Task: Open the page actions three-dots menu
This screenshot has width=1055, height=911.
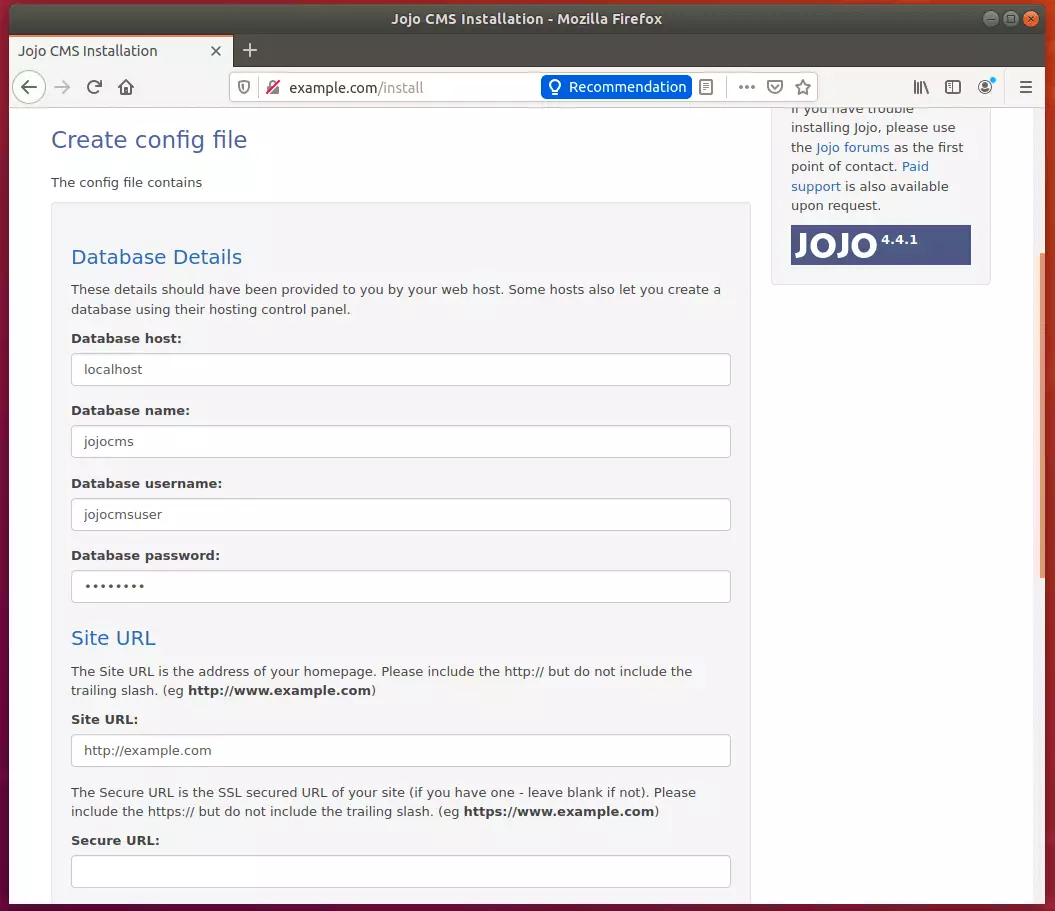Action: [x=747, y=87]
